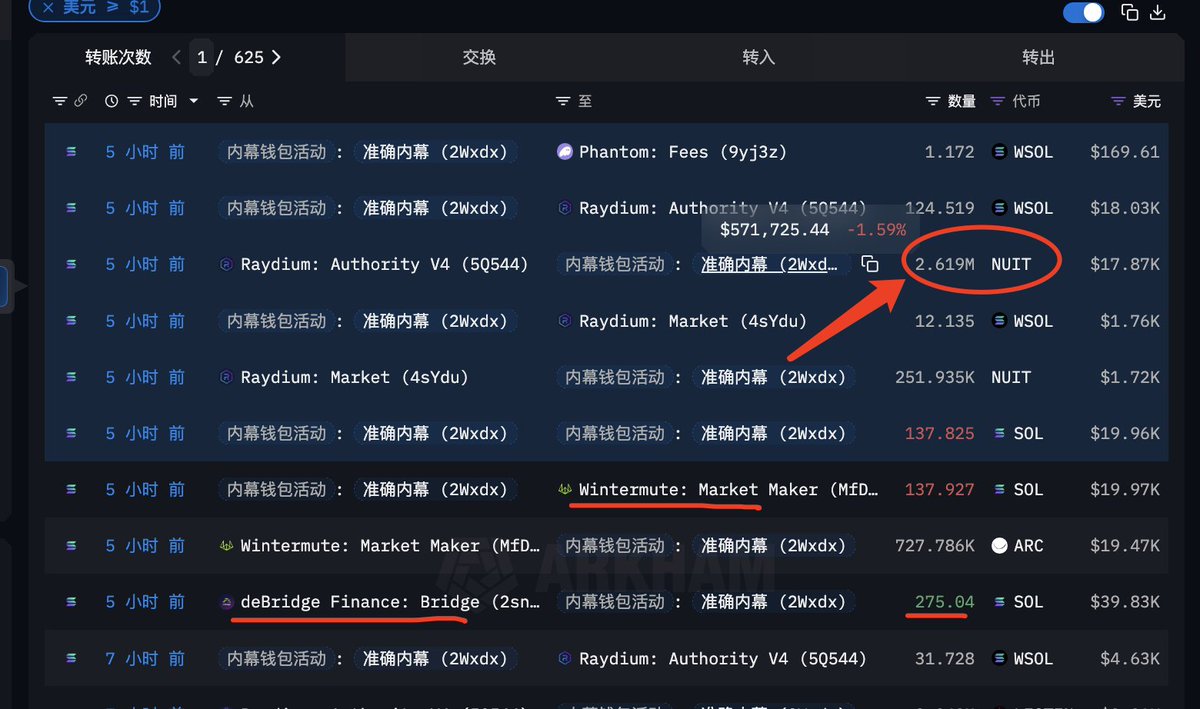
Task: Click the Wintermute logo in the $19.47K row
Action: pos(226,546)
